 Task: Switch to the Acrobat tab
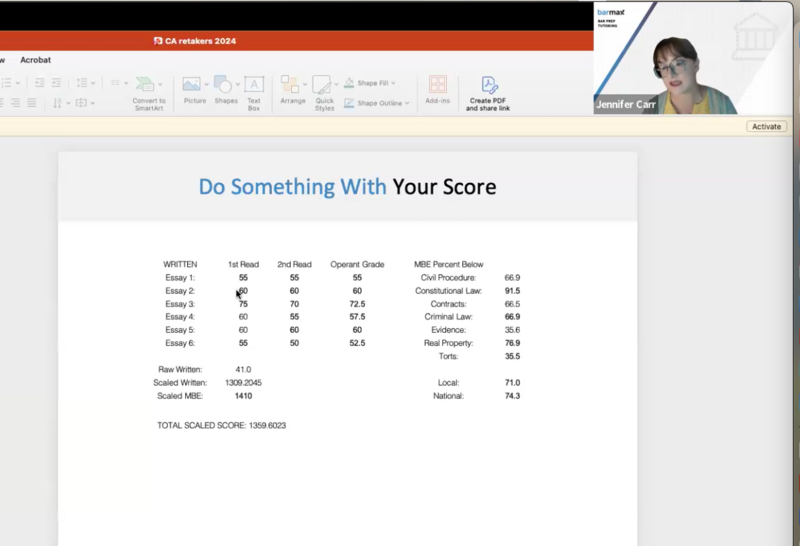tap(36, 60)
